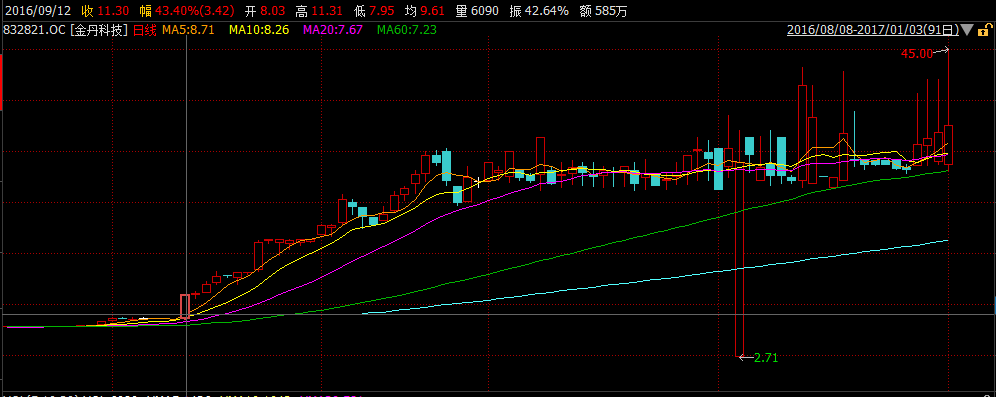Click the open price 8.03
Viewport: 996px width, 397px height.
pyautogui.click(x=273, y=11)
